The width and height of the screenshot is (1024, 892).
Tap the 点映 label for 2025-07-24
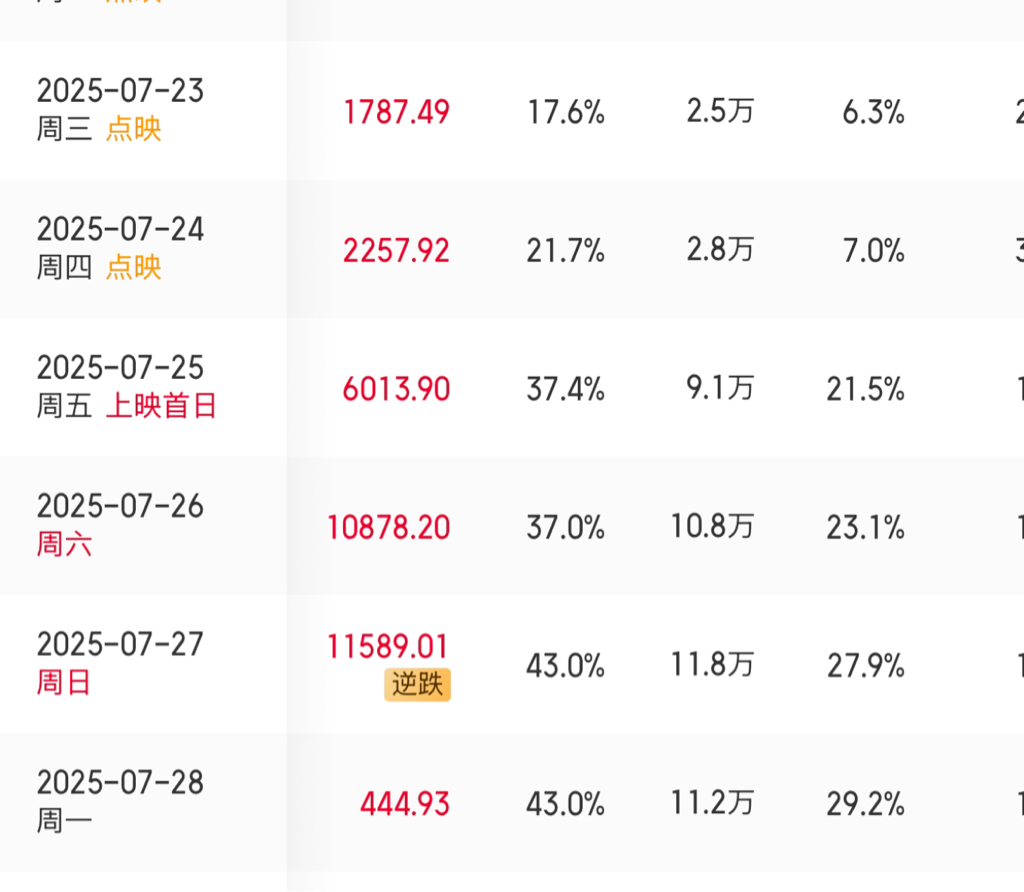click(x=134, y=267)
